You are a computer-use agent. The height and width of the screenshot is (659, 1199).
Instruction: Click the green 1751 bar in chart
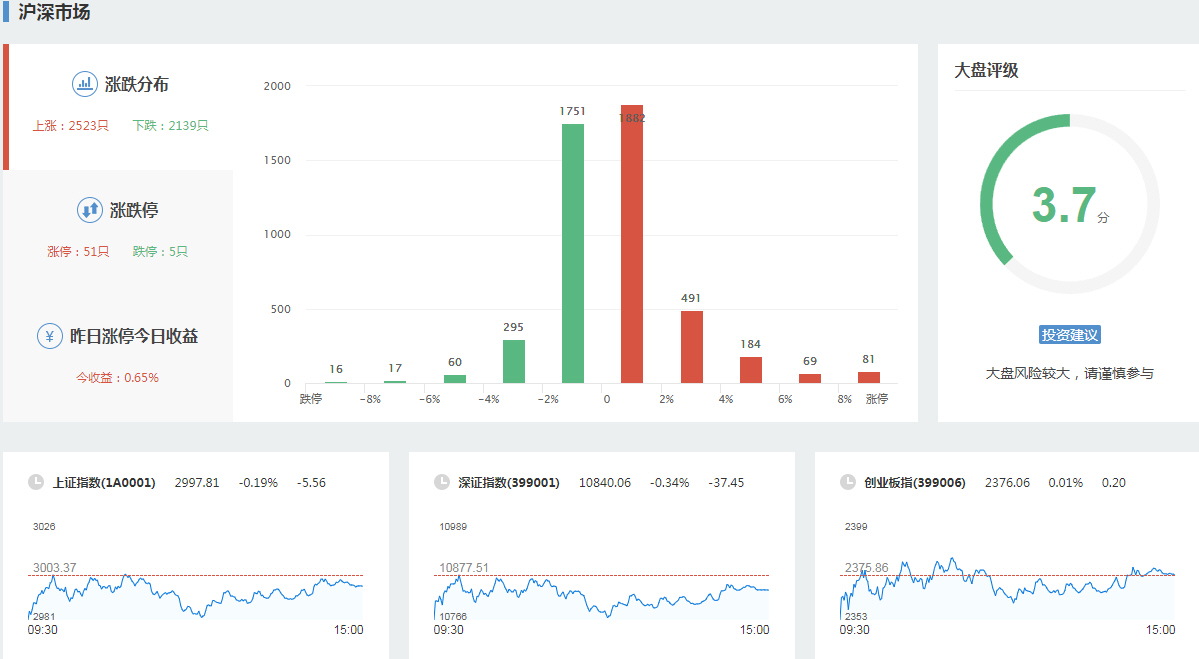tap(573, 253)
